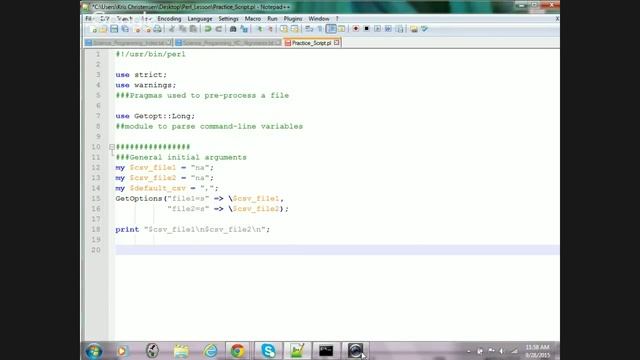Click the Copy toolbar icon
The image size is (640, 360).
tap(182, 29)
